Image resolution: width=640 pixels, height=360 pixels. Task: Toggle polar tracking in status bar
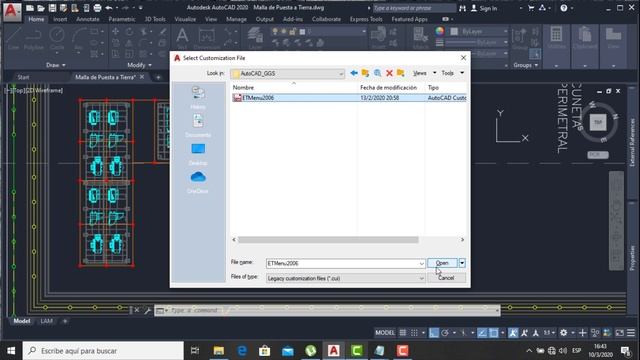[445, 333]
